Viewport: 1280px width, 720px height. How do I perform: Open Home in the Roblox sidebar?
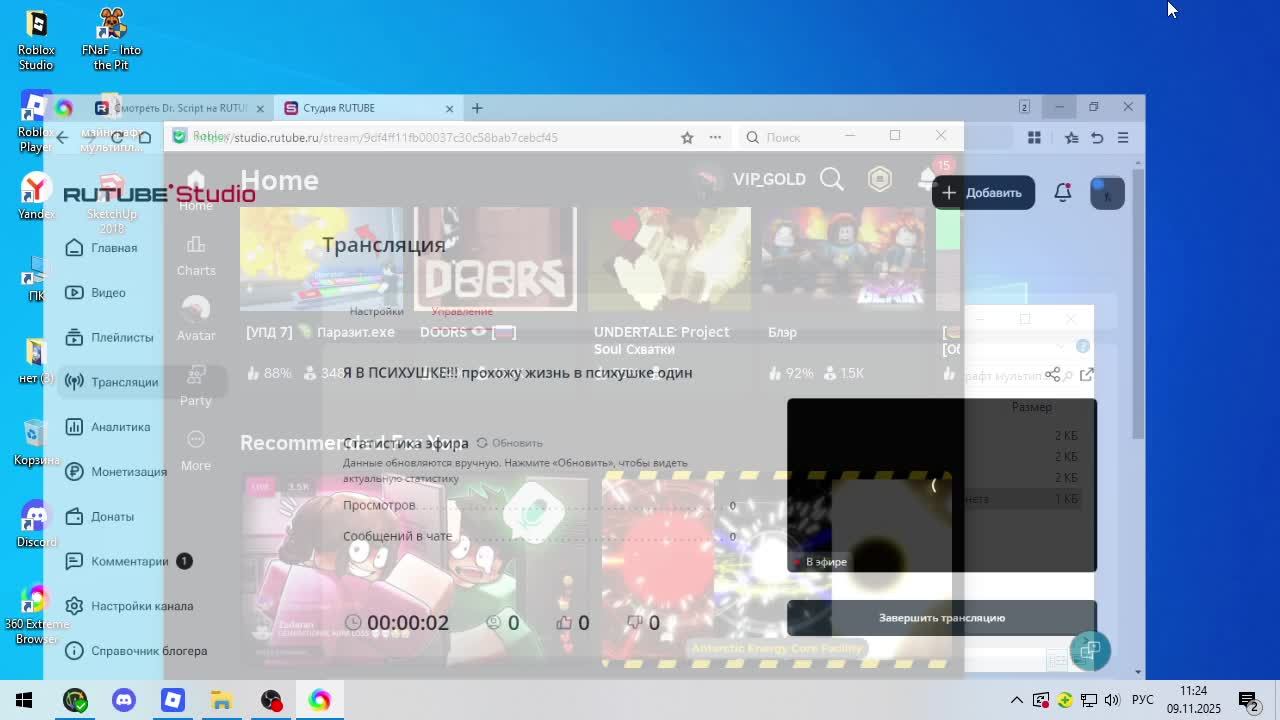point(196,192)
